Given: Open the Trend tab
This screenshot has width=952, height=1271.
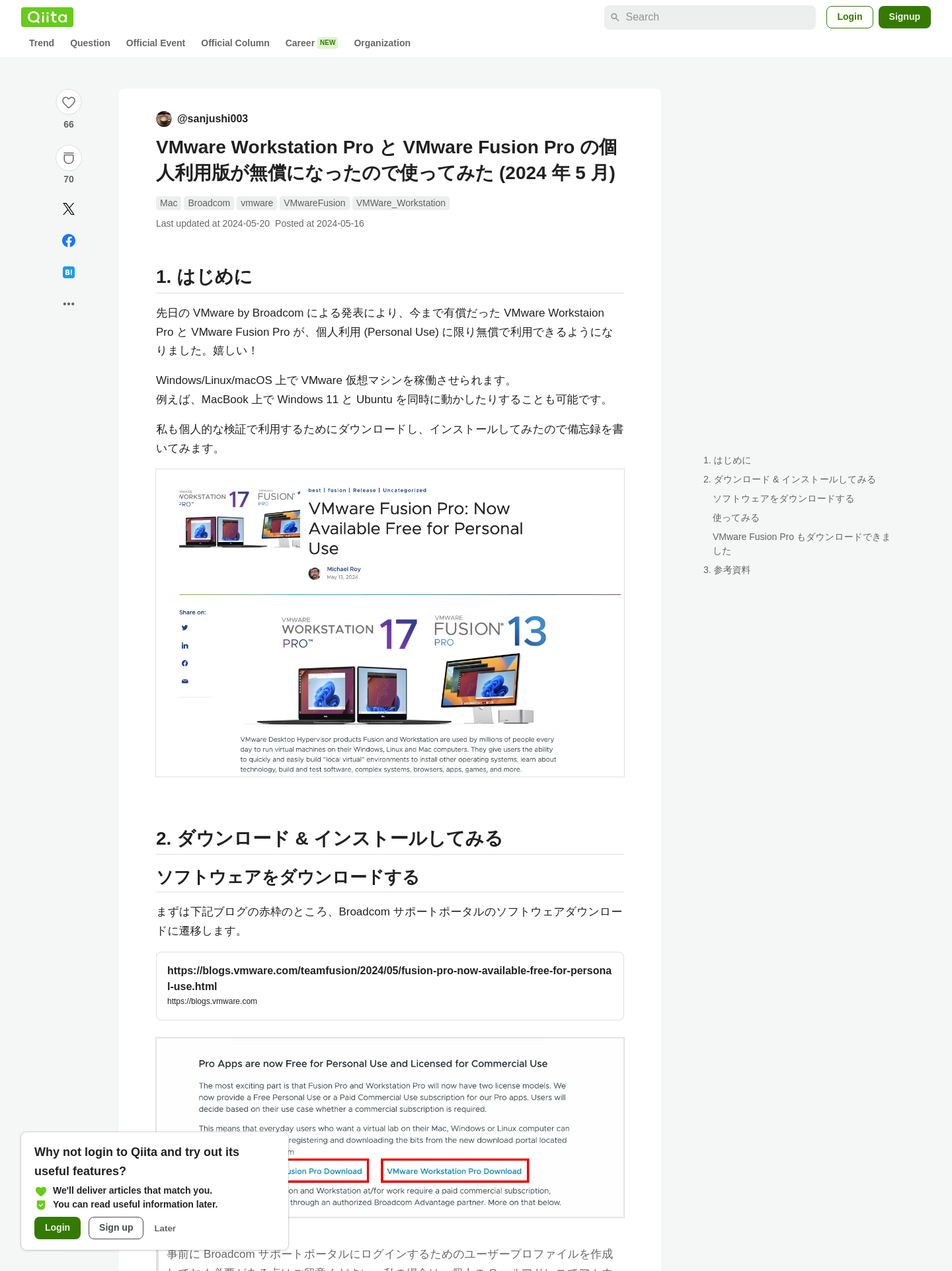Looking at the screenshot, I should [x=42, y=43].
